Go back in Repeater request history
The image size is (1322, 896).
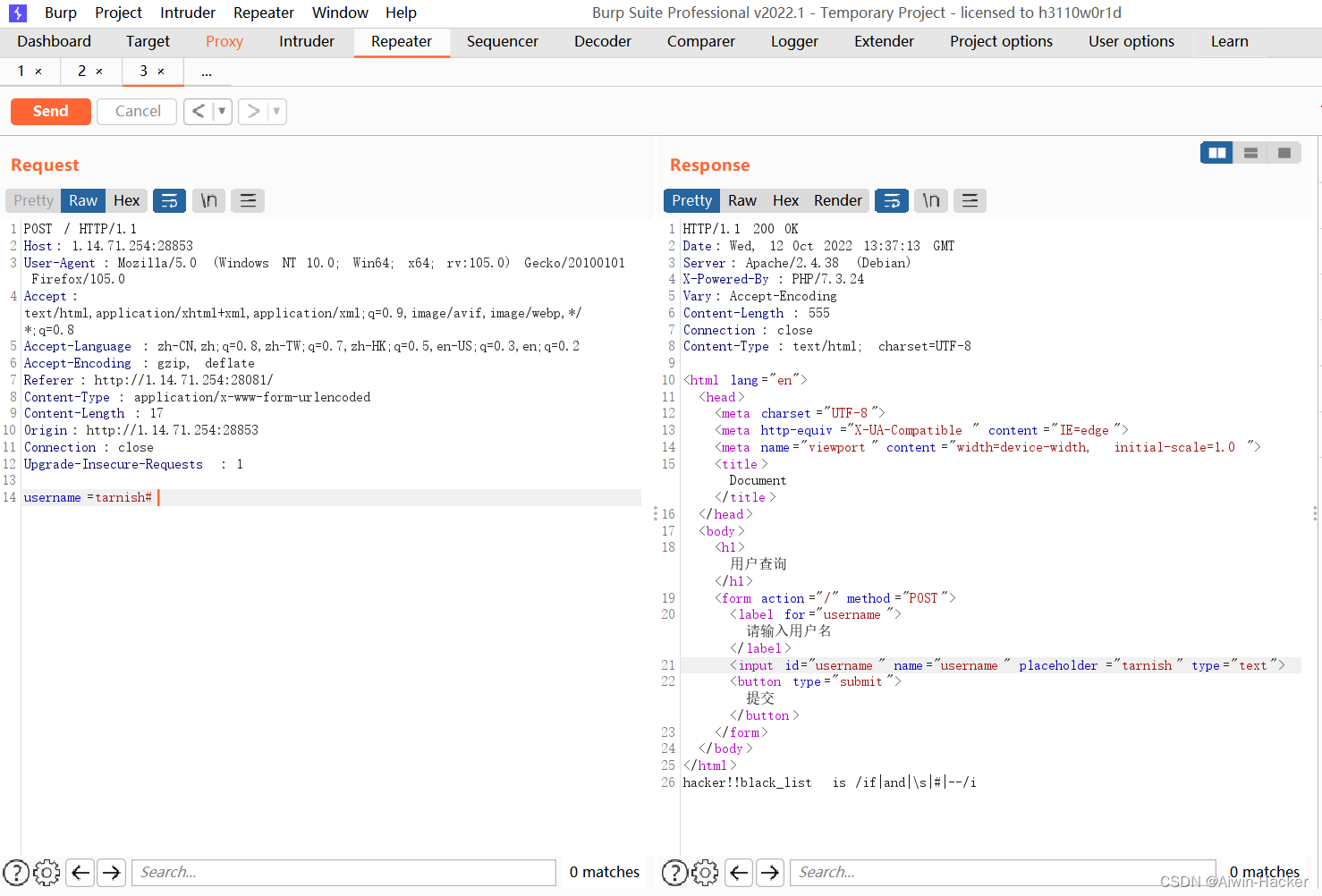point(198,111)
